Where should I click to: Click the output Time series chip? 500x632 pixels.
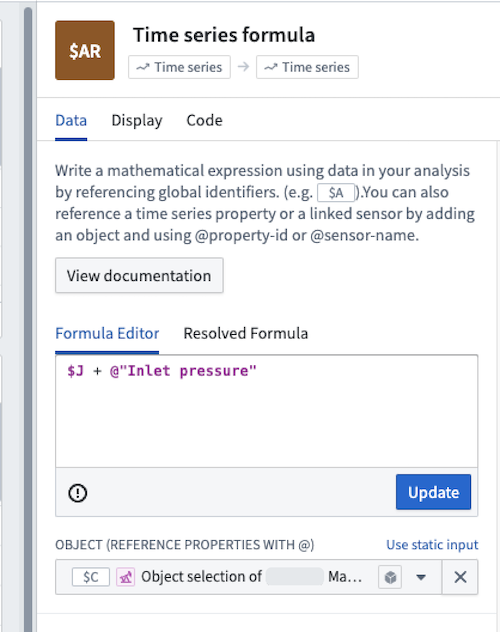pos(307,67)
